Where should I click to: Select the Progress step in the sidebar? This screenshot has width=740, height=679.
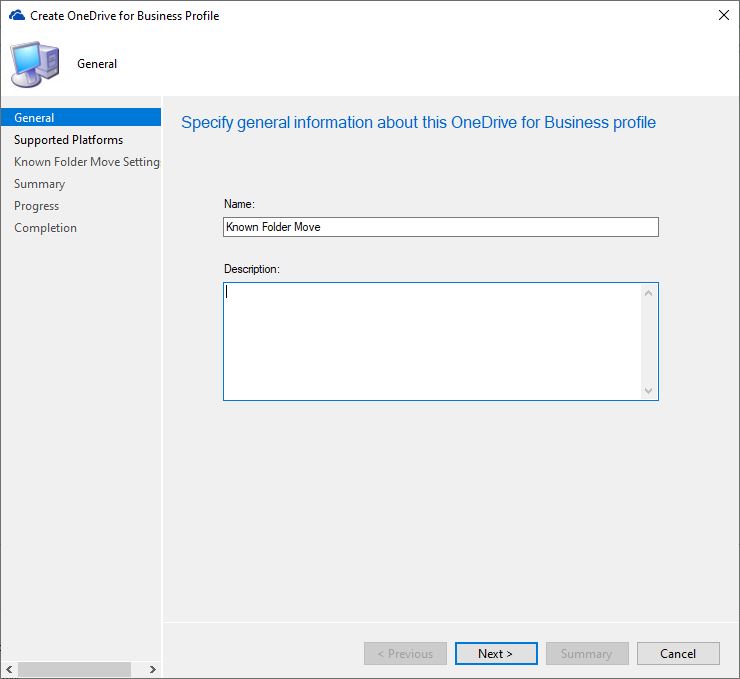[x=36, y=206]
